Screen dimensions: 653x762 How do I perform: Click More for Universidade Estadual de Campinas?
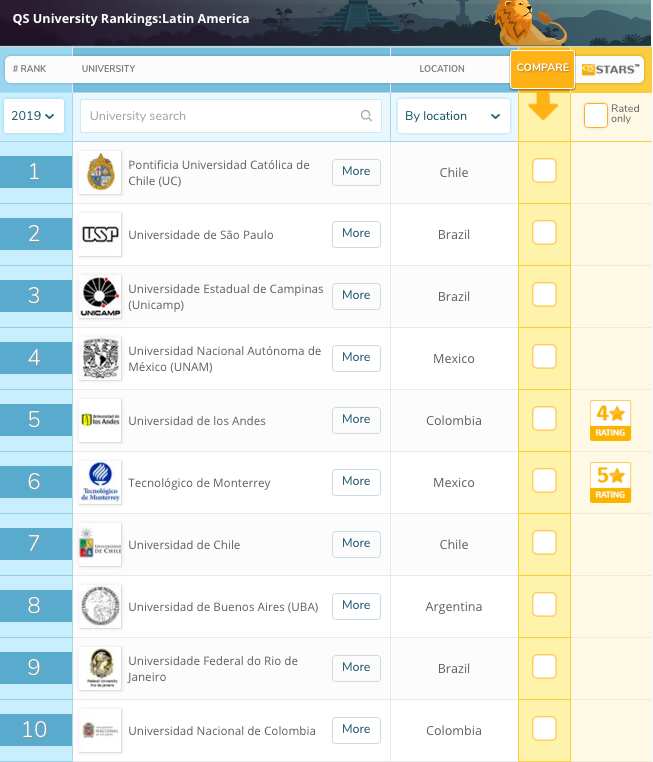(x=356, y=295)
